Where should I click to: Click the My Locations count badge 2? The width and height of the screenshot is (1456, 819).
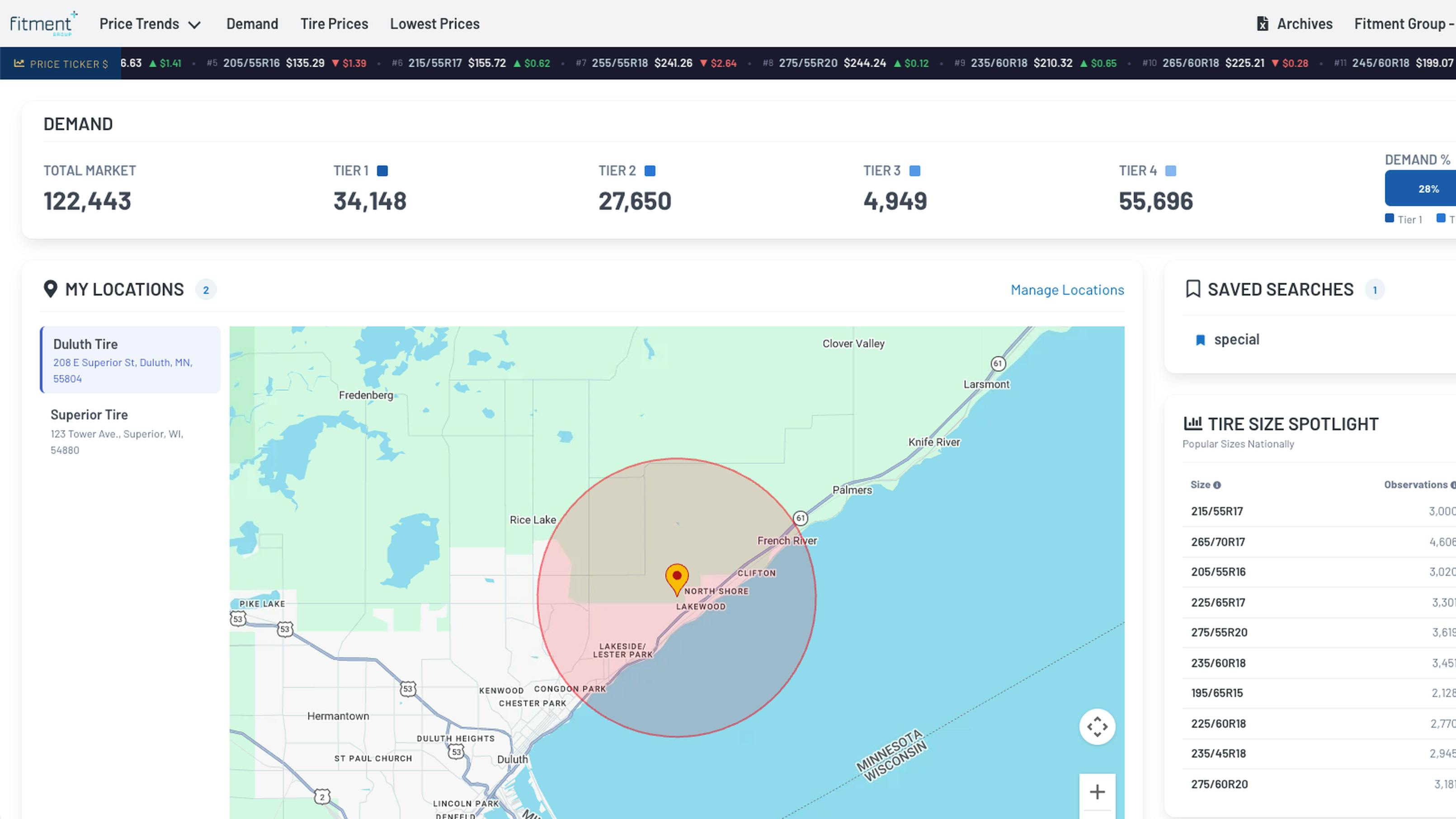[x=206, y=289]
